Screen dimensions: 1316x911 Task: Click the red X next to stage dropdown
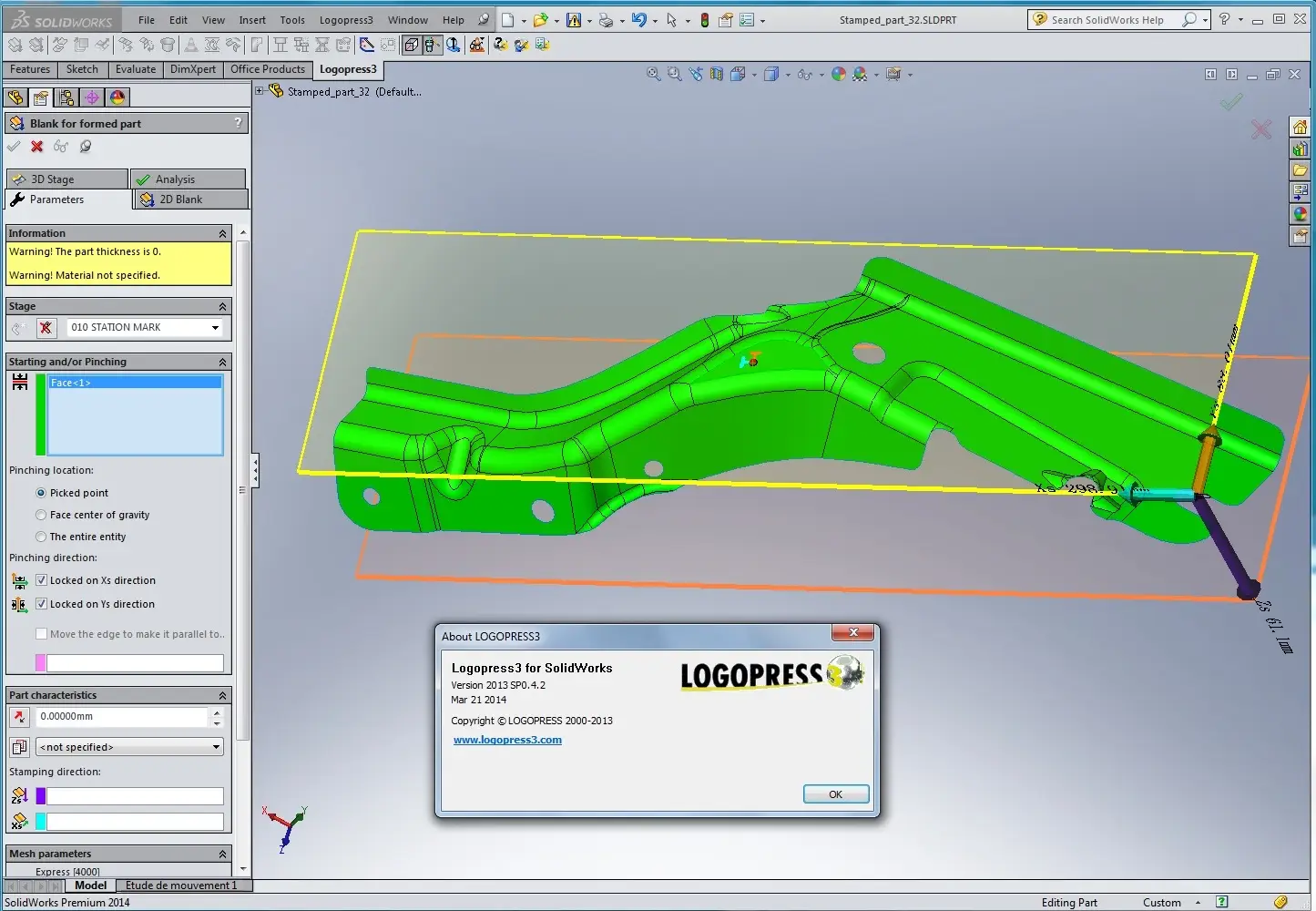46,328
